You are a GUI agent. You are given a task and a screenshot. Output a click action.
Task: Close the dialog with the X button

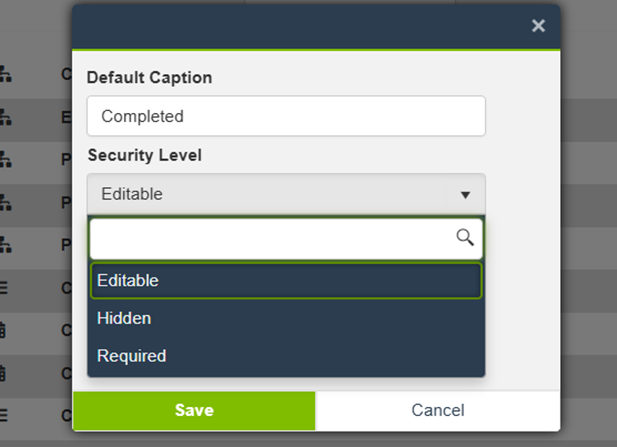538,26
